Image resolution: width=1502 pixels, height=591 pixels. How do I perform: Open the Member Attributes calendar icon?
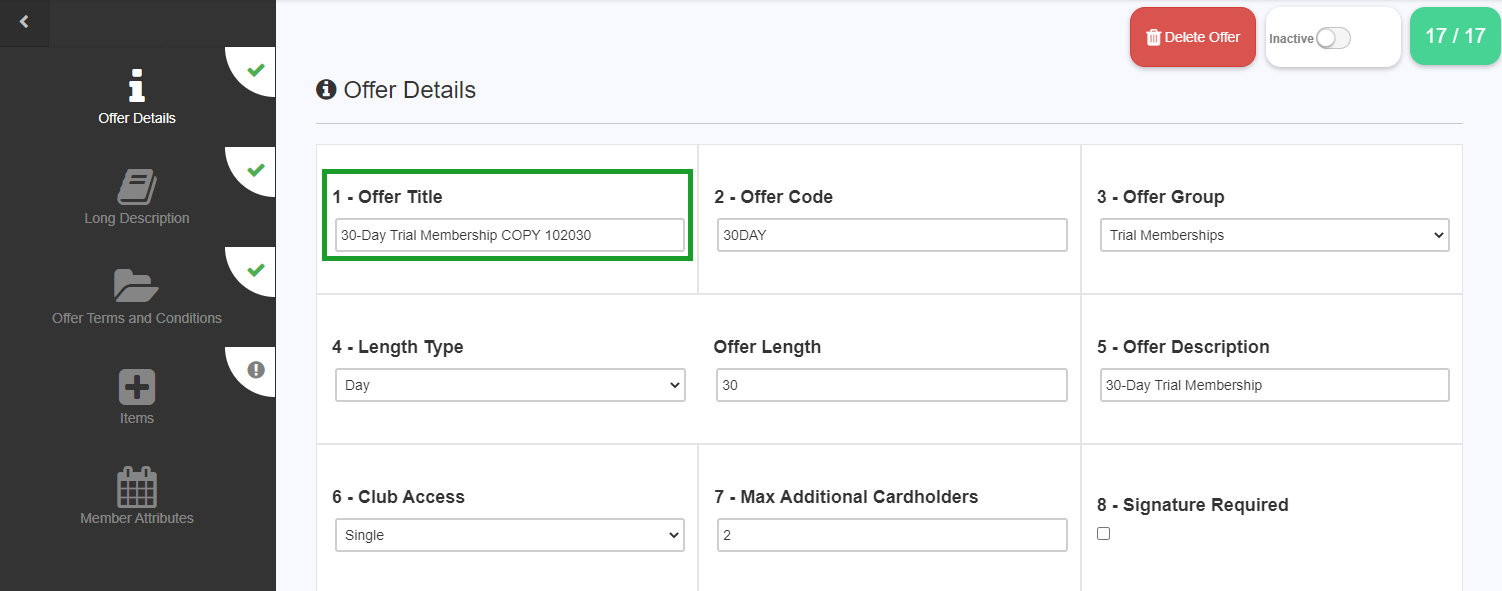click(x=137, y=487)
